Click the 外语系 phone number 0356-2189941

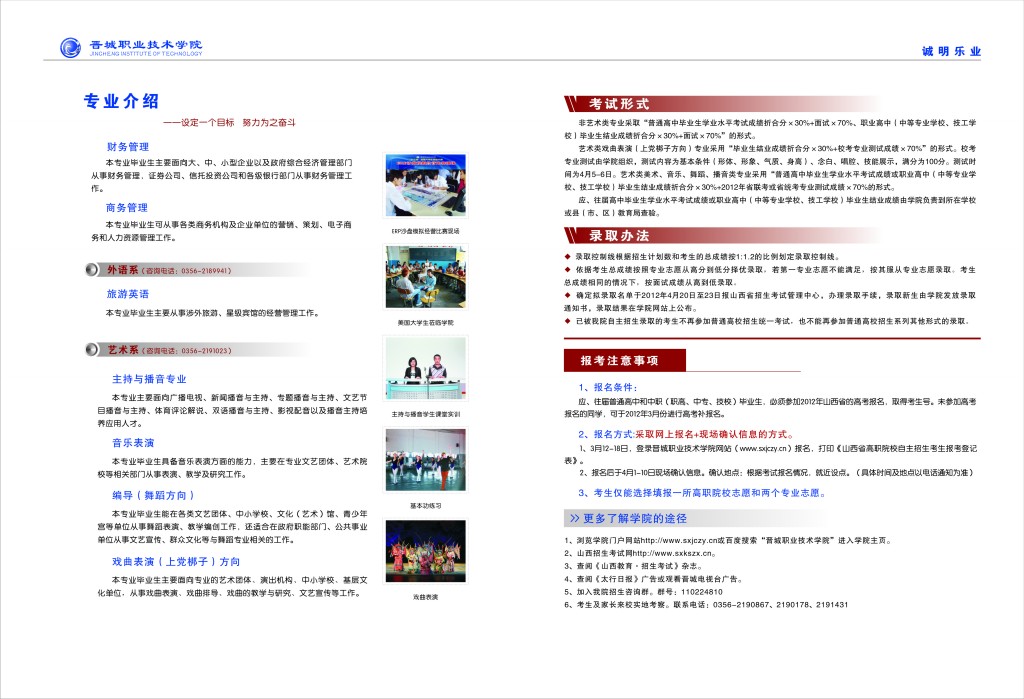pos(206,271)
